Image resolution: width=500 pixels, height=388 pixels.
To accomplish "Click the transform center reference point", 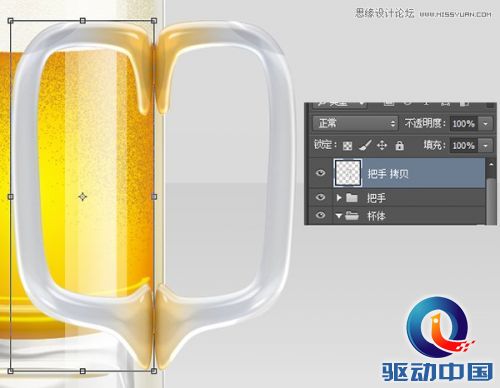I will 83,197.
